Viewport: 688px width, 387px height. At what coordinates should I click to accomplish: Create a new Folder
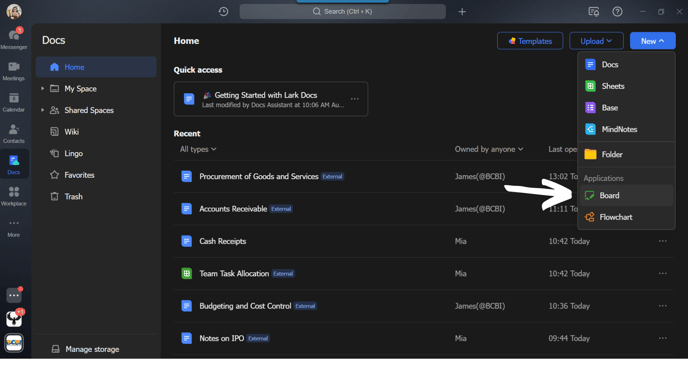(626, 154)
